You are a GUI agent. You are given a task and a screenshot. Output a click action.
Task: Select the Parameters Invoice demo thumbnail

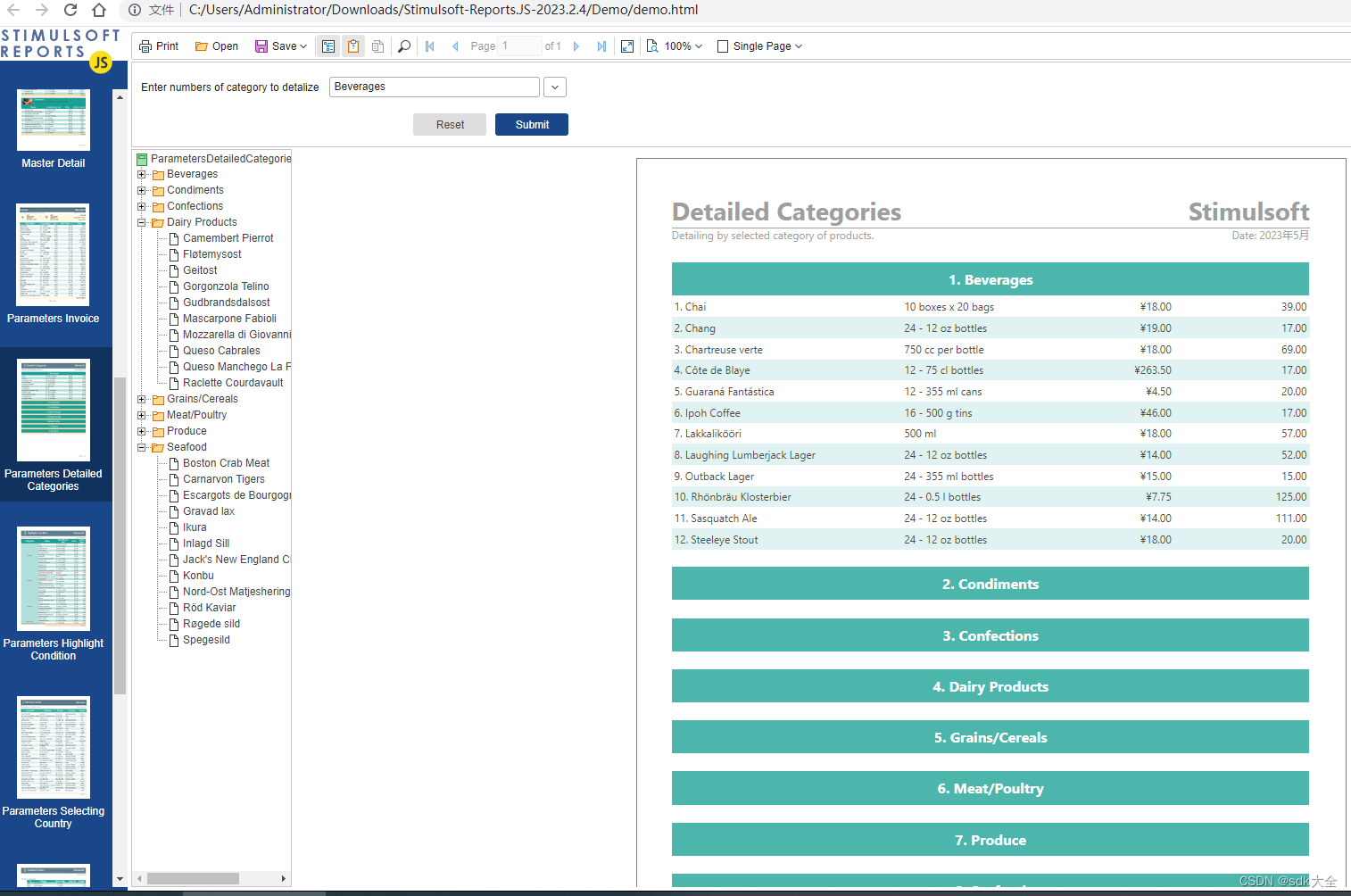click(x=53, y=255)
